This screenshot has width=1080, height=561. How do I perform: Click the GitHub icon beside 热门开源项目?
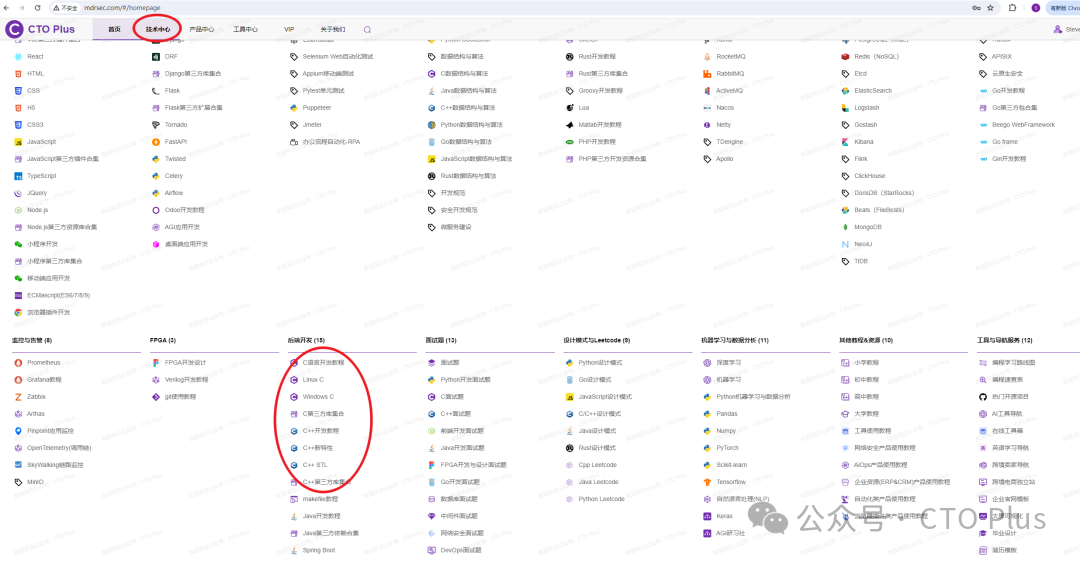pos(983,397)
